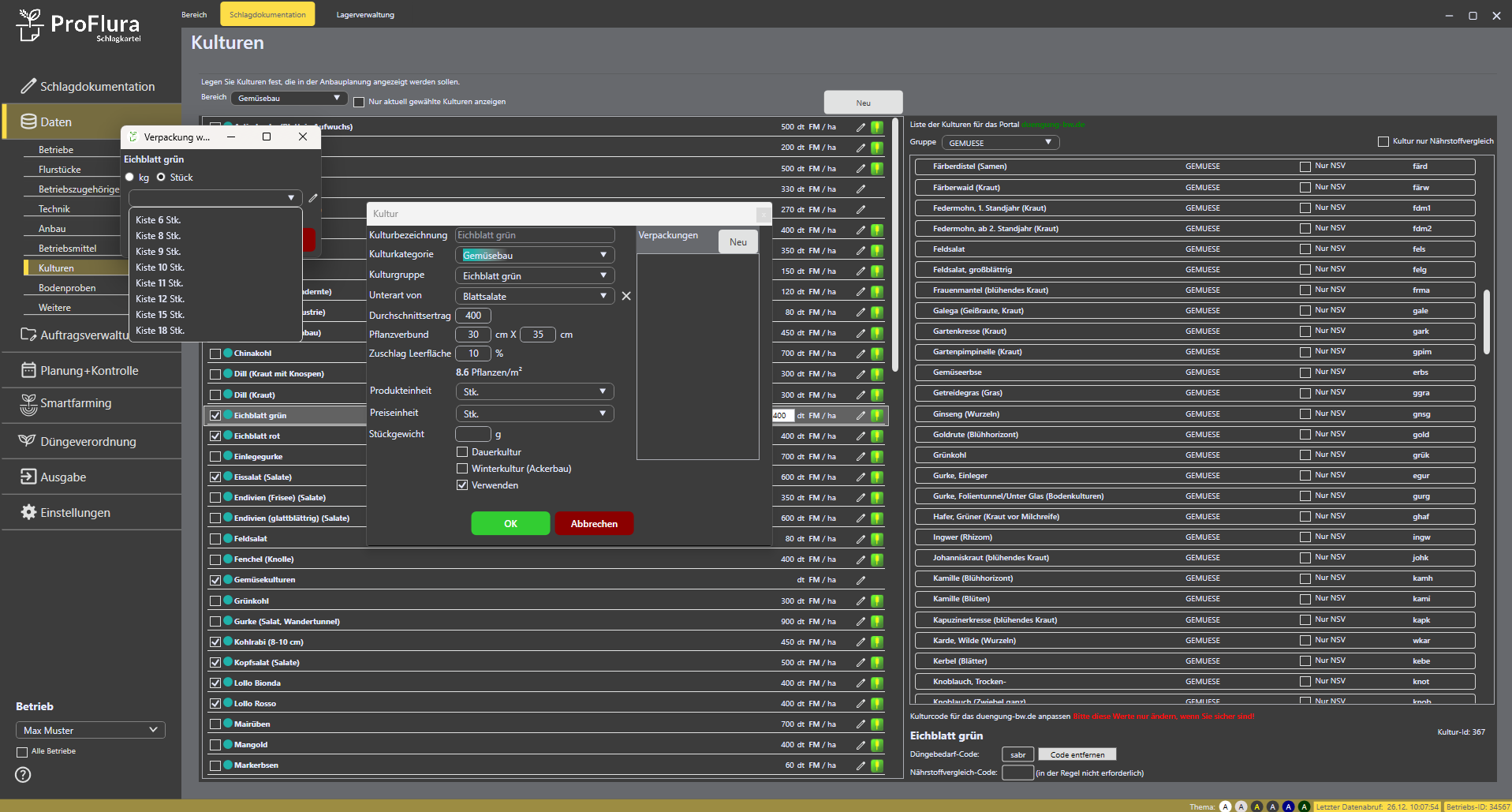Choose Kiste 10 Stk. from the list
This screenshot has height=812, width=1512.
[160, 268]
